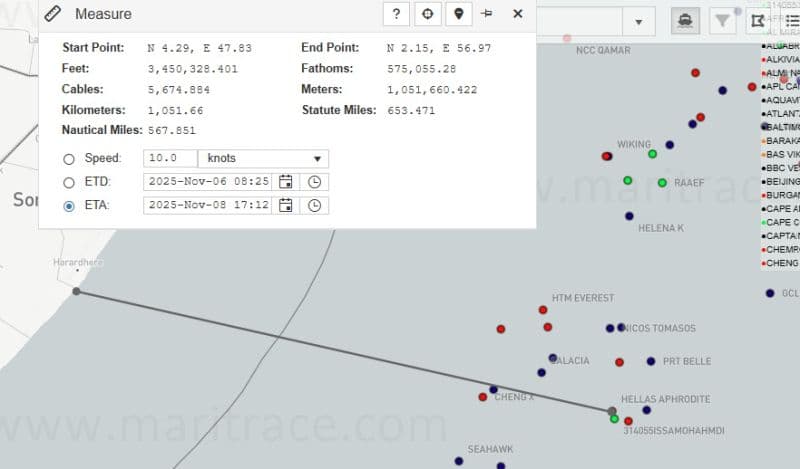Viewport: 800px width, 469px height.
Task: Open the calendar picker for ETD
Action: [286, 182]
